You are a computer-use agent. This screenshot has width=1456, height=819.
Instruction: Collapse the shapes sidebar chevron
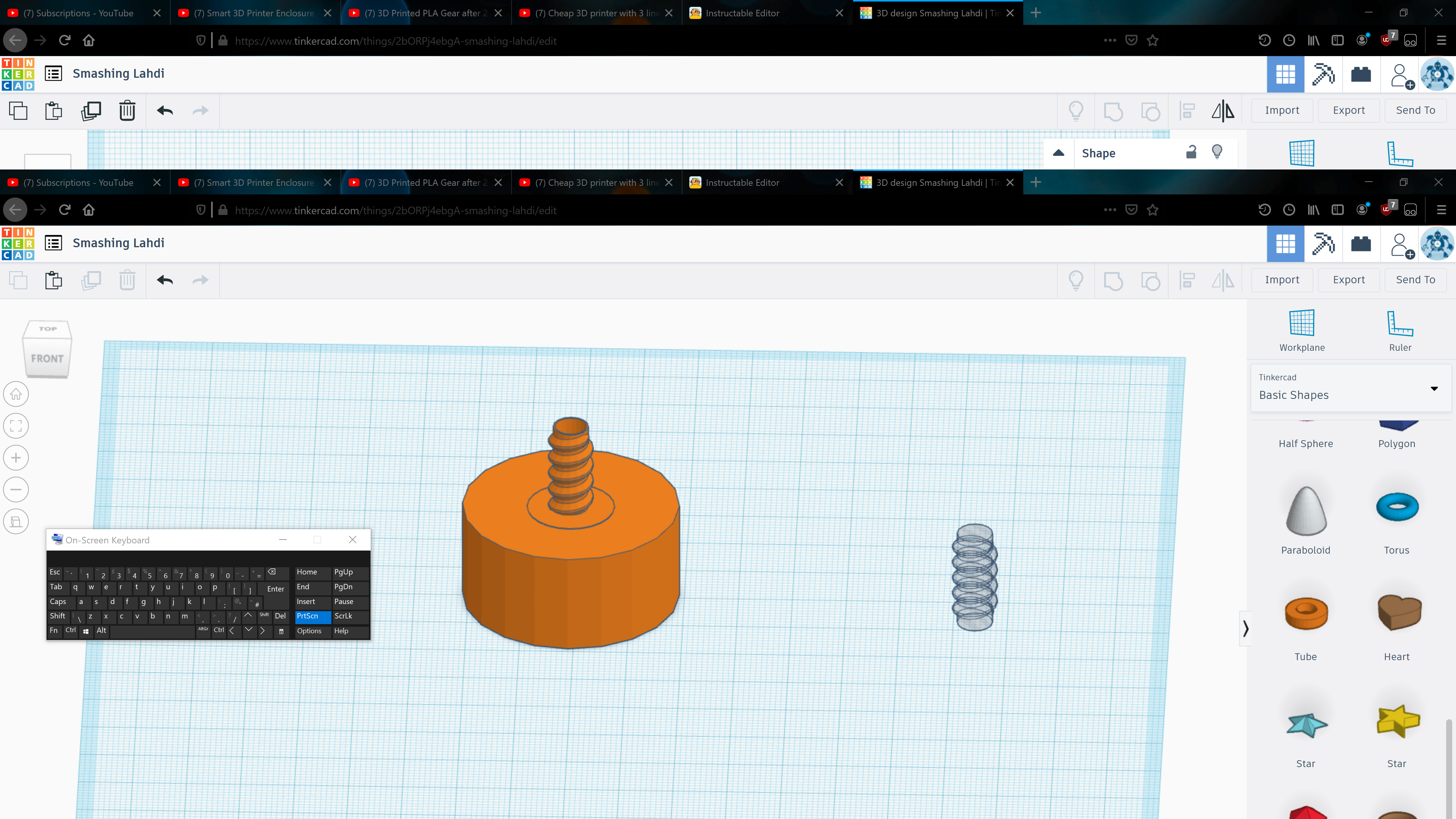tap(1245, 629)
